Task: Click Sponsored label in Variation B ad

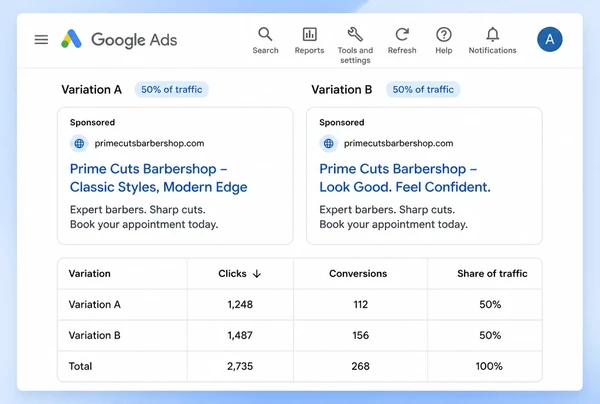Action: (x=342, y=122)
